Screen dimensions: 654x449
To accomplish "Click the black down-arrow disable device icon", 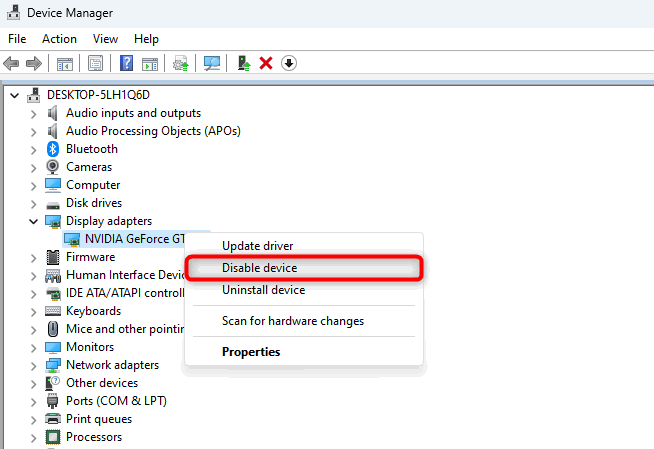I will [289, 63].
